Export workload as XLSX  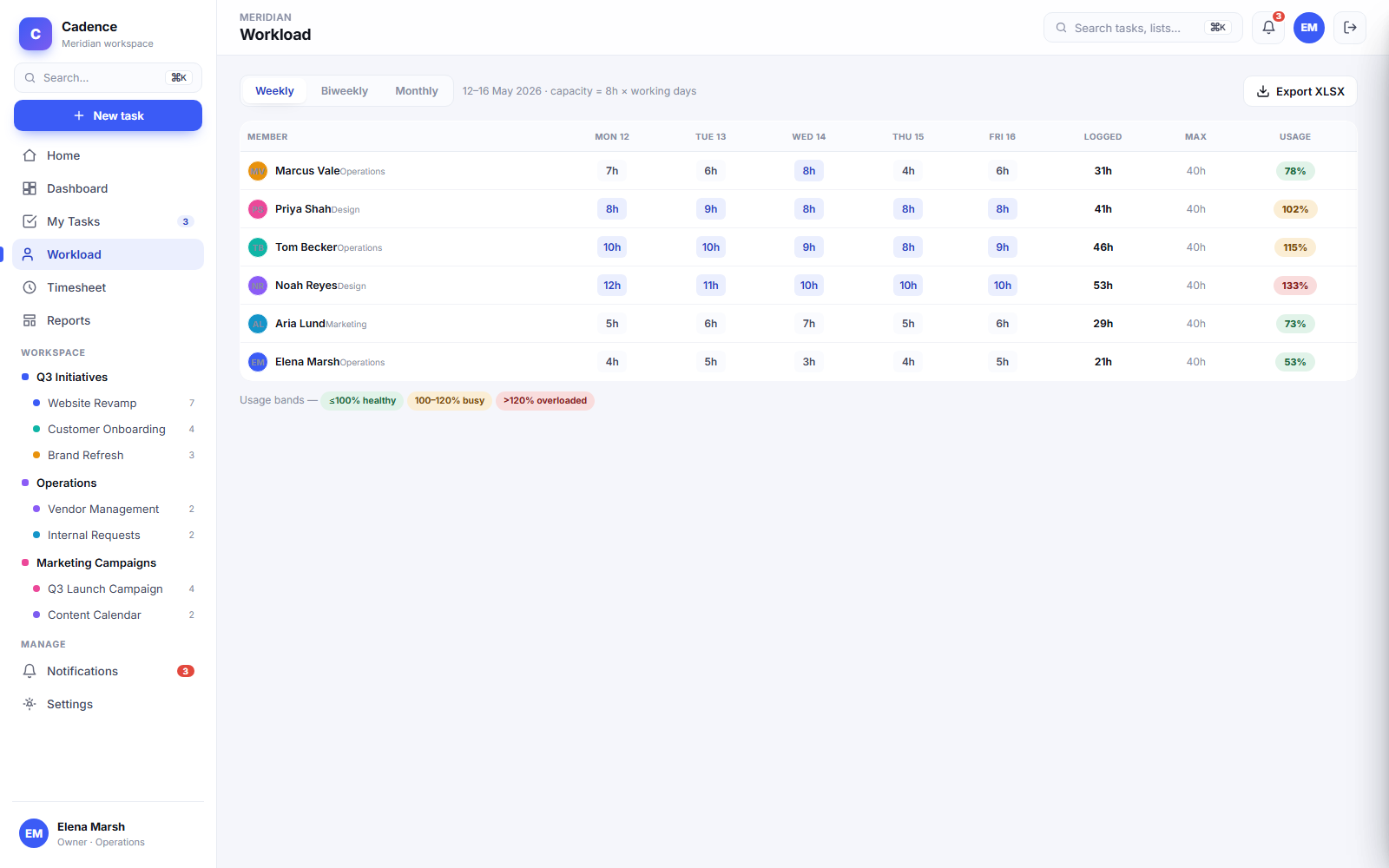(1300, 91)
